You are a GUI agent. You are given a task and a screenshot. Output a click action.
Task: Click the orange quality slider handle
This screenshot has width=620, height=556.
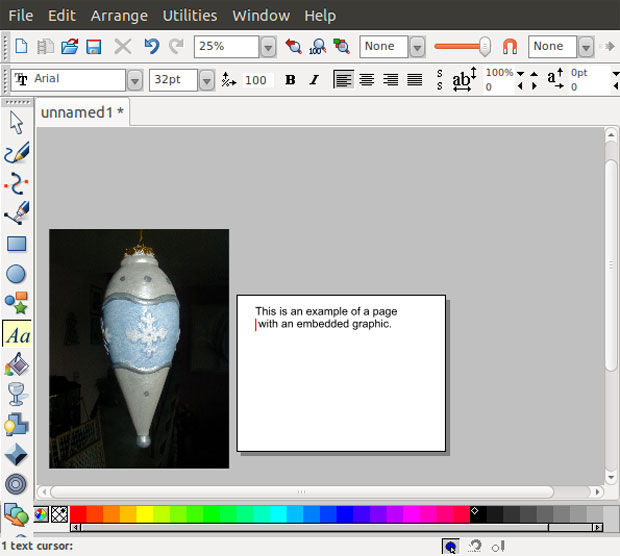(484, 47)
